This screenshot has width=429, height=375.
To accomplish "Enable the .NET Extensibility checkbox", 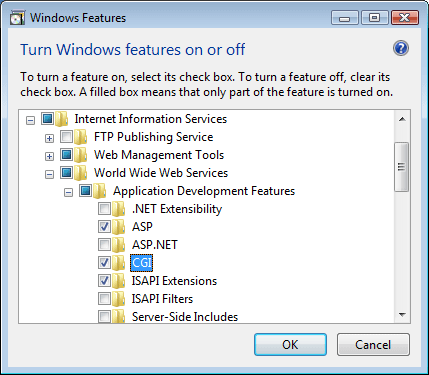I will 104,209.
